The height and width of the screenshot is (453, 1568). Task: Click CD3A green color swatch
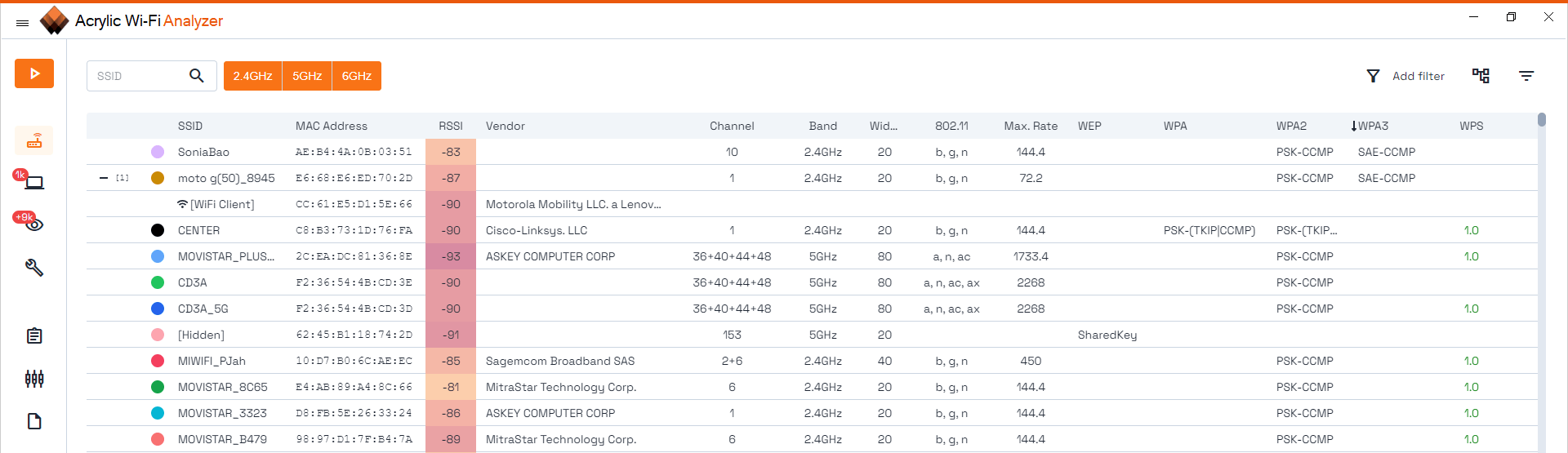pyautogui.click(x=158, y=282)
